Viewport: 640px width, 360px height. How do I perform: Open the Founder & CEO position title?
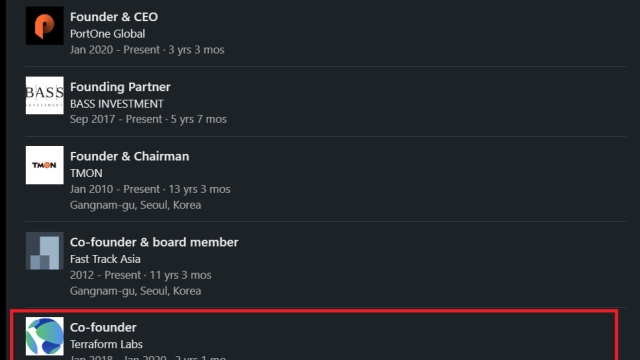[x=114, y=17]
